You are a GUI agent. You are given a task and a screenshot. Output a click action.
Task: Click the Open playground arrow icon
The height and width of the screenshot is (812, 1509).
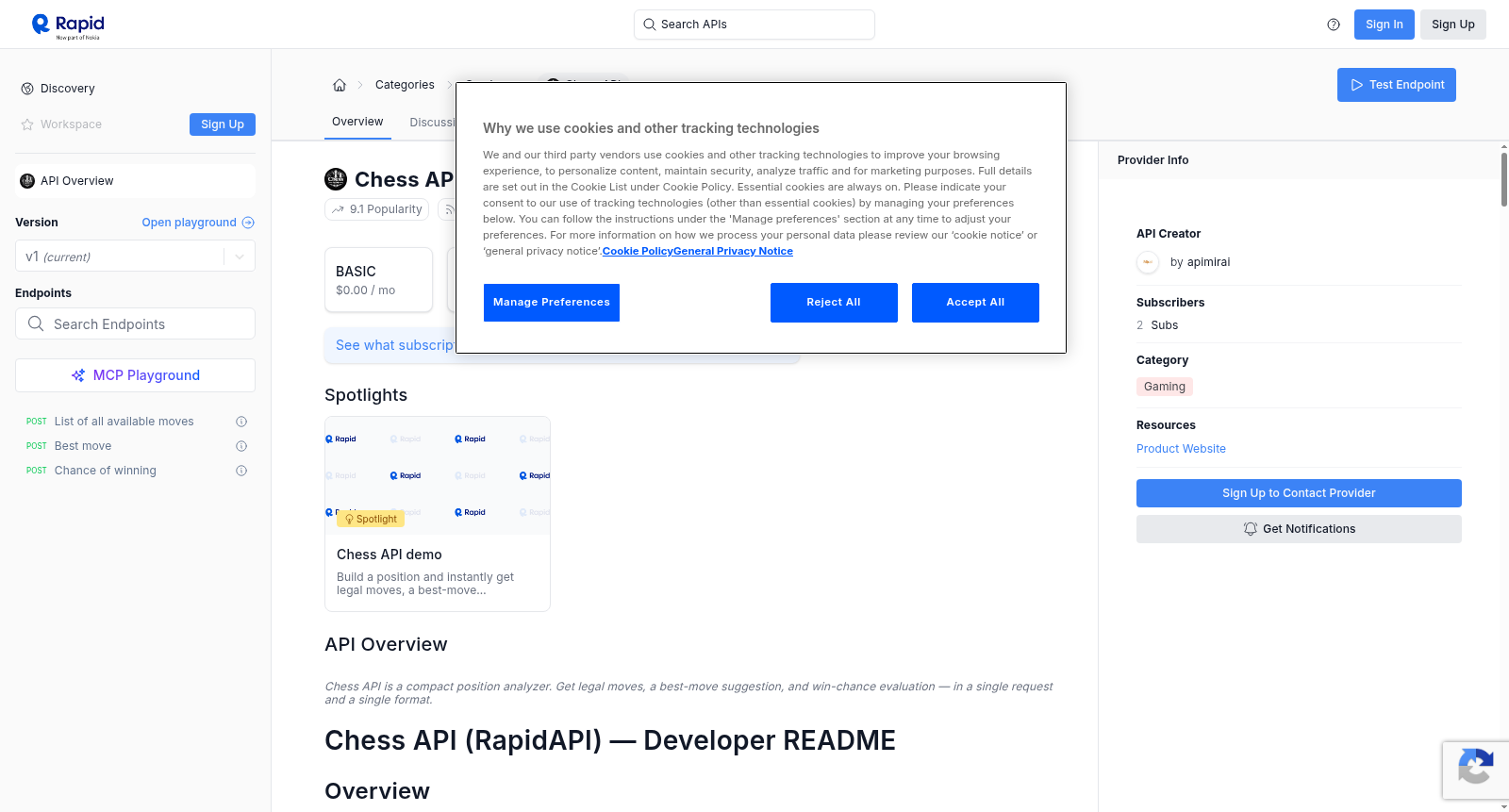point(248,223)
